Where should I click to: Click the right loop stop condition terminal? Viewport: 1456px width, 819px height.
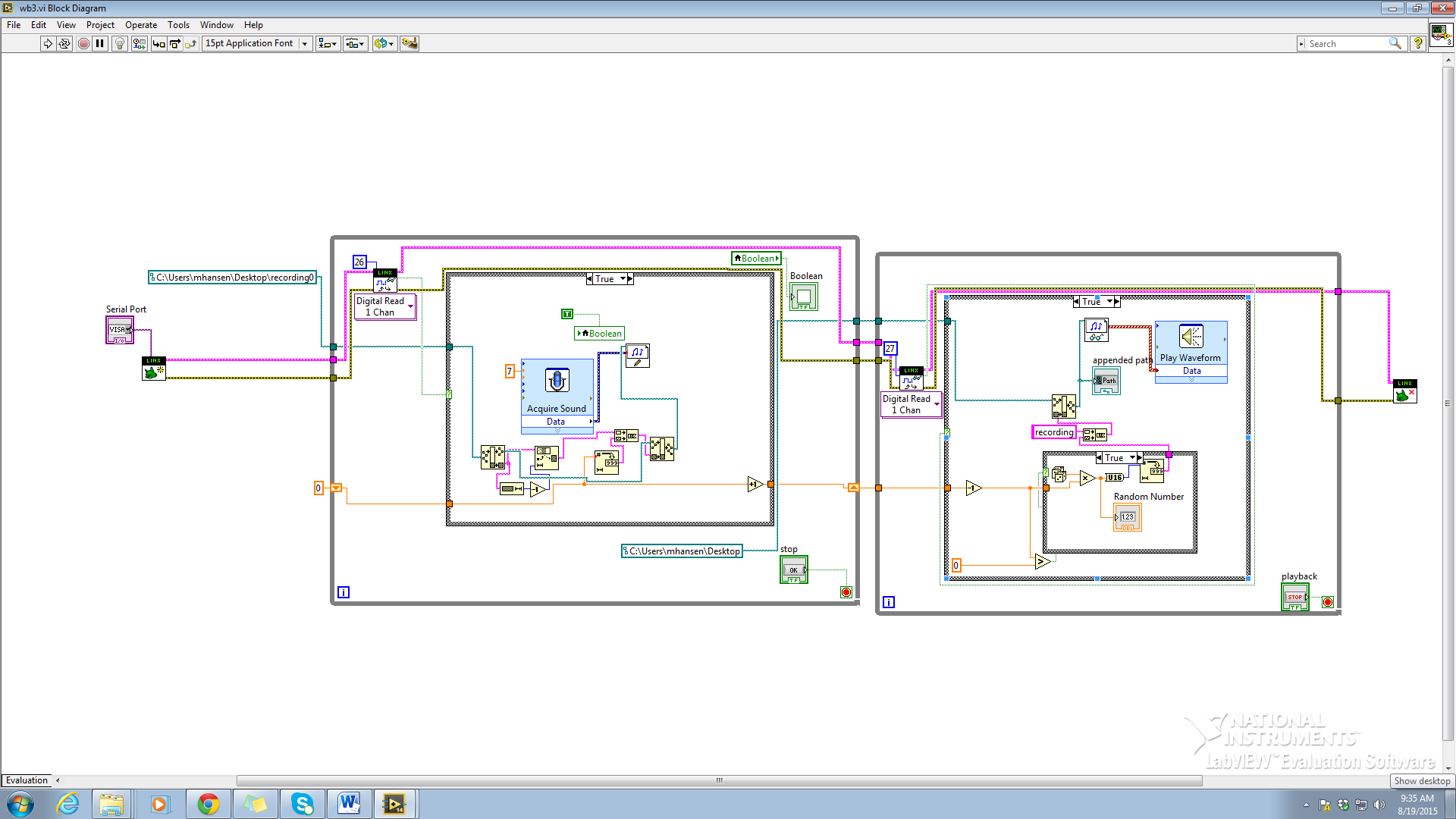point(1327,602)
